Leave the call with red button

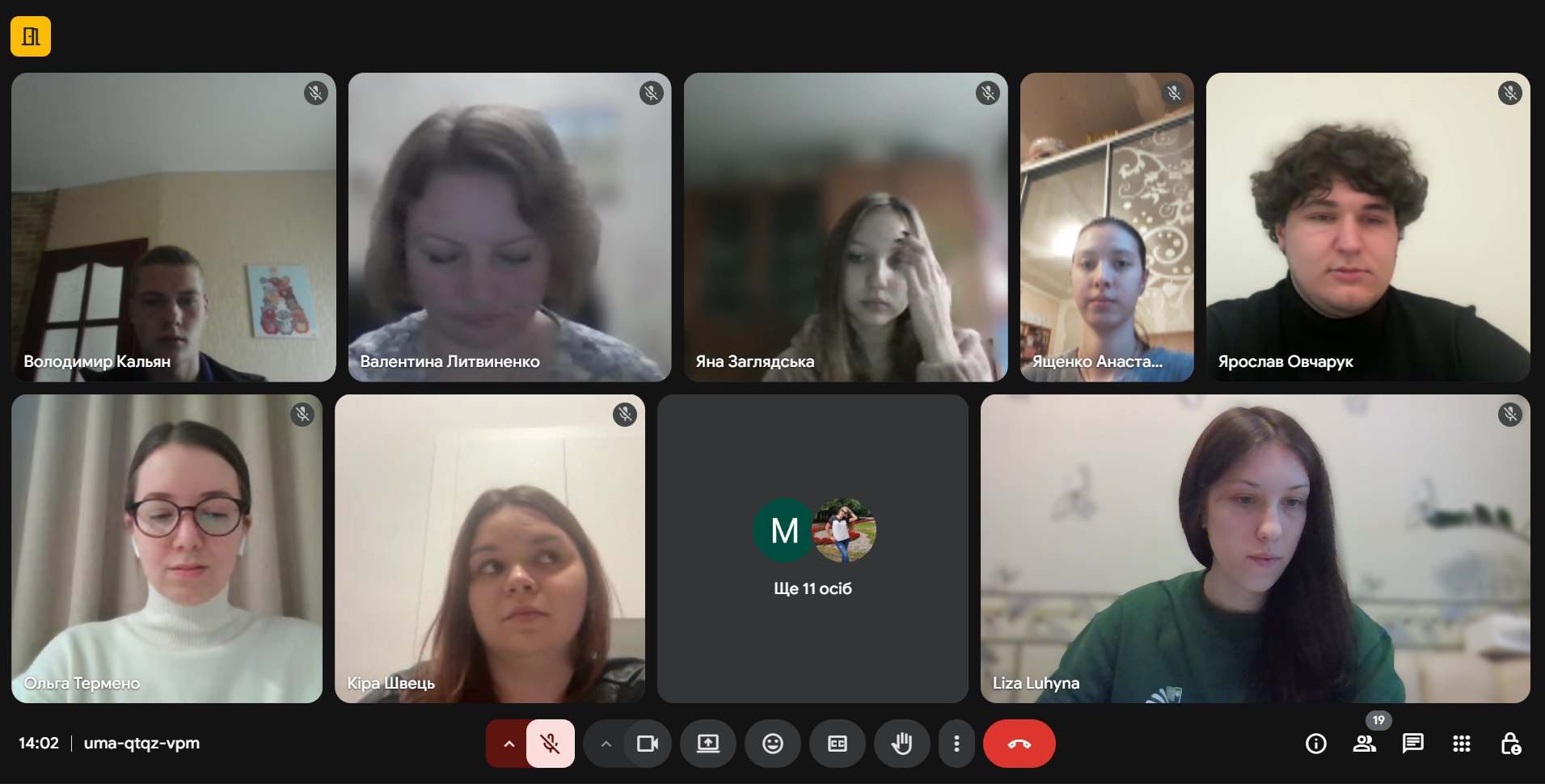coord(1019,744)
